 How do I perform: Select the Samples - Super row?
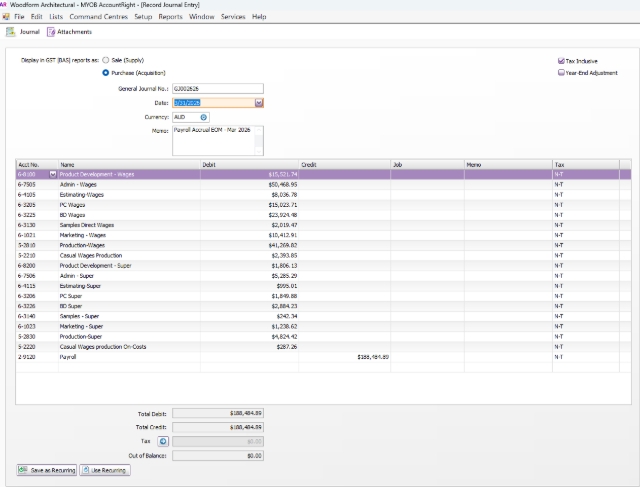[x=323, y=316]
